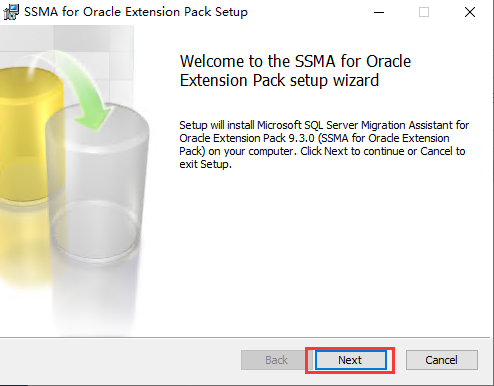494x386 pixels.
Task: Click the disabled maximize button
Action: [x=424, y=12]
